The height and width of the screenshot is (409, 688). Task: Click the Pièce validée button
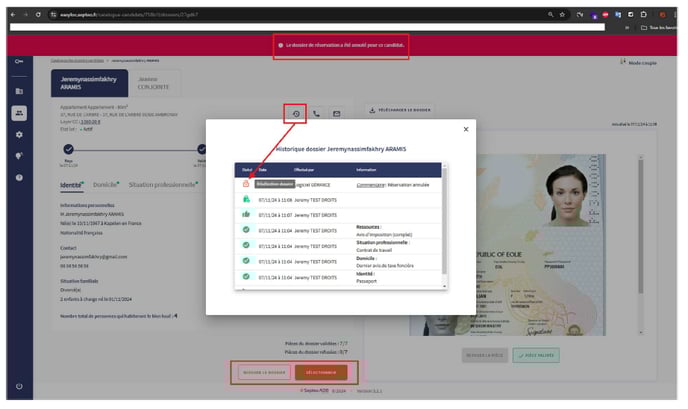(536, 355)
